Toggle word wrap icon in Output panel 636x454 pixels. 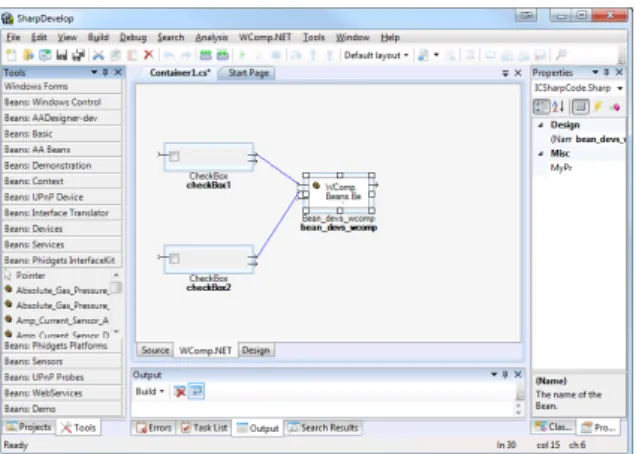(196, 392)
